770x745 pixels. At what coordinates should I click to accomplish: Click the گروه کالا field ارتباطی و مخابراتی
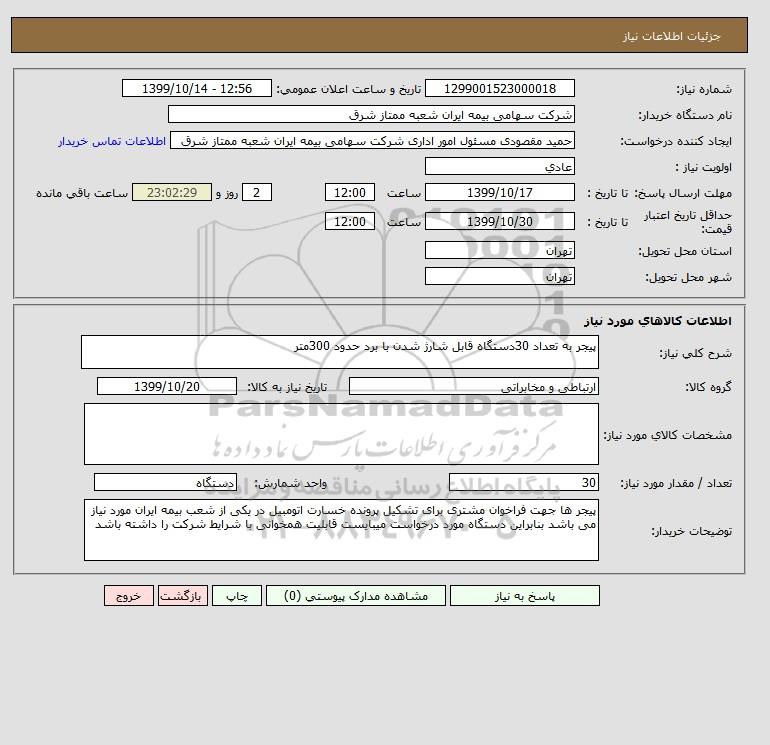pos(473,386)
